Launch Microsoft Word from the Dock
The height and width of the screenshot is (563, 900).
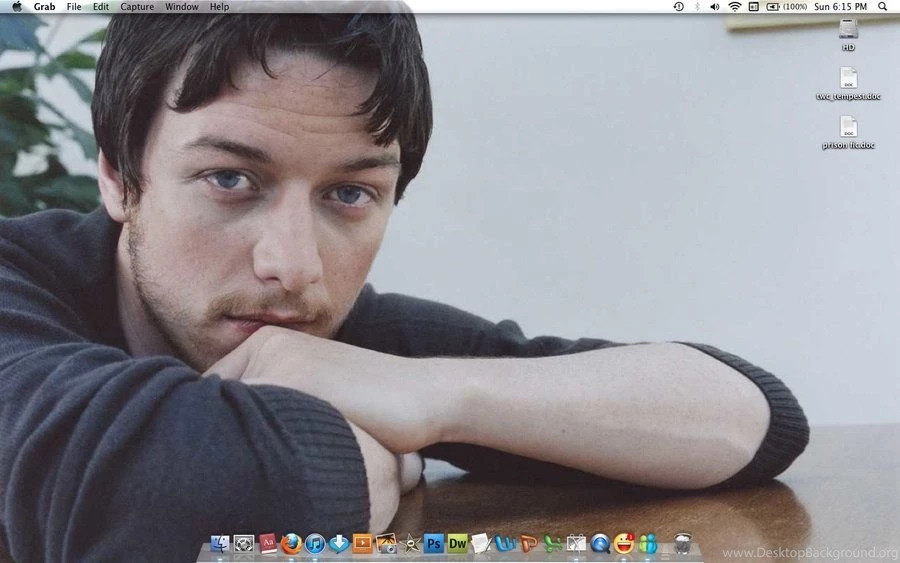click(505, 543)
